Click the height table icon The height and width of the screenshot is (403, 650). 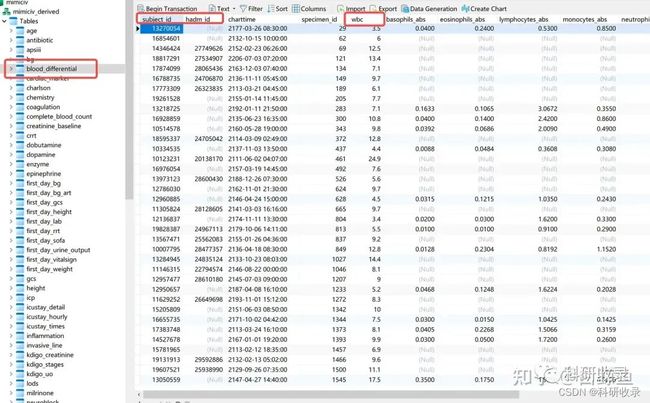[20, 288]
